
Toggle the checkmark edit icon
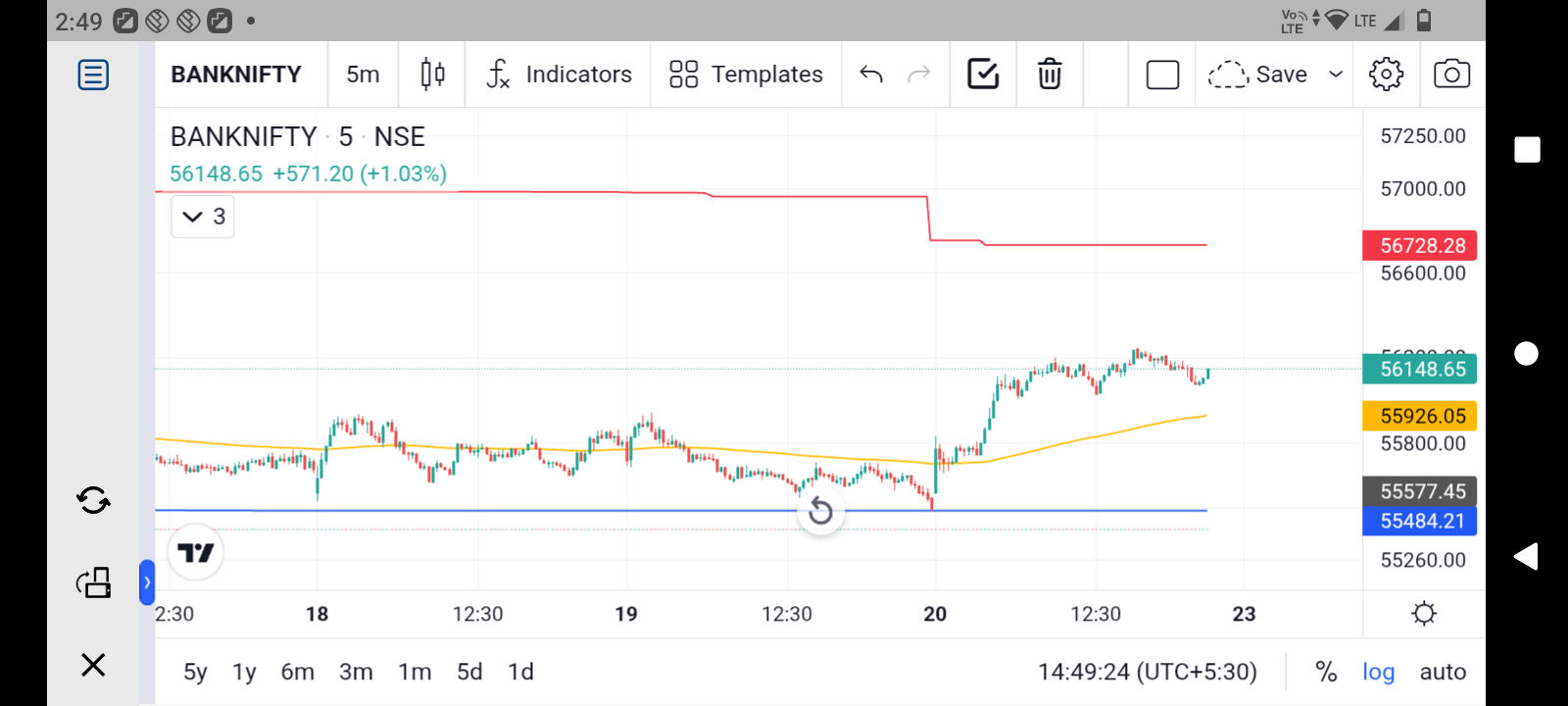click(x=983, y=75)
